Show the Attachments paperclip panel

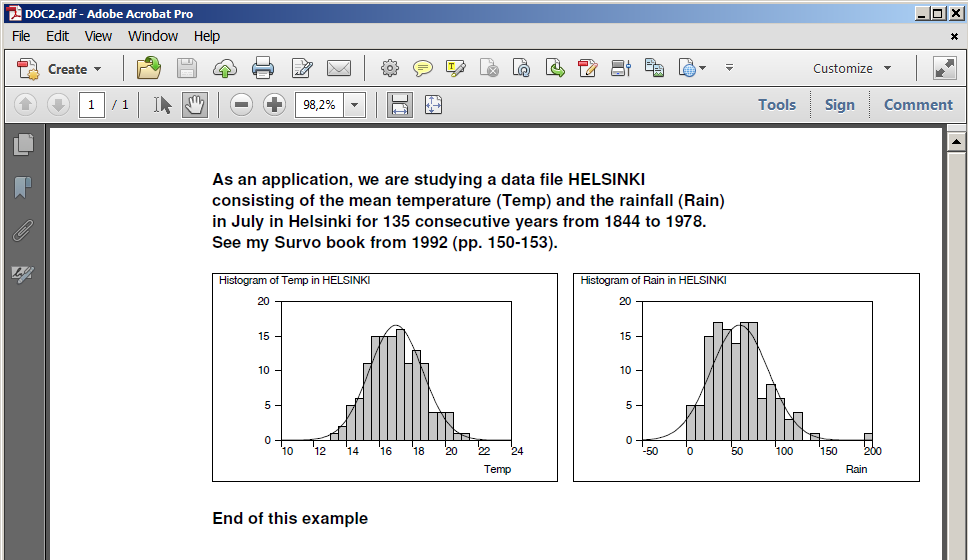tap(23, 231)
